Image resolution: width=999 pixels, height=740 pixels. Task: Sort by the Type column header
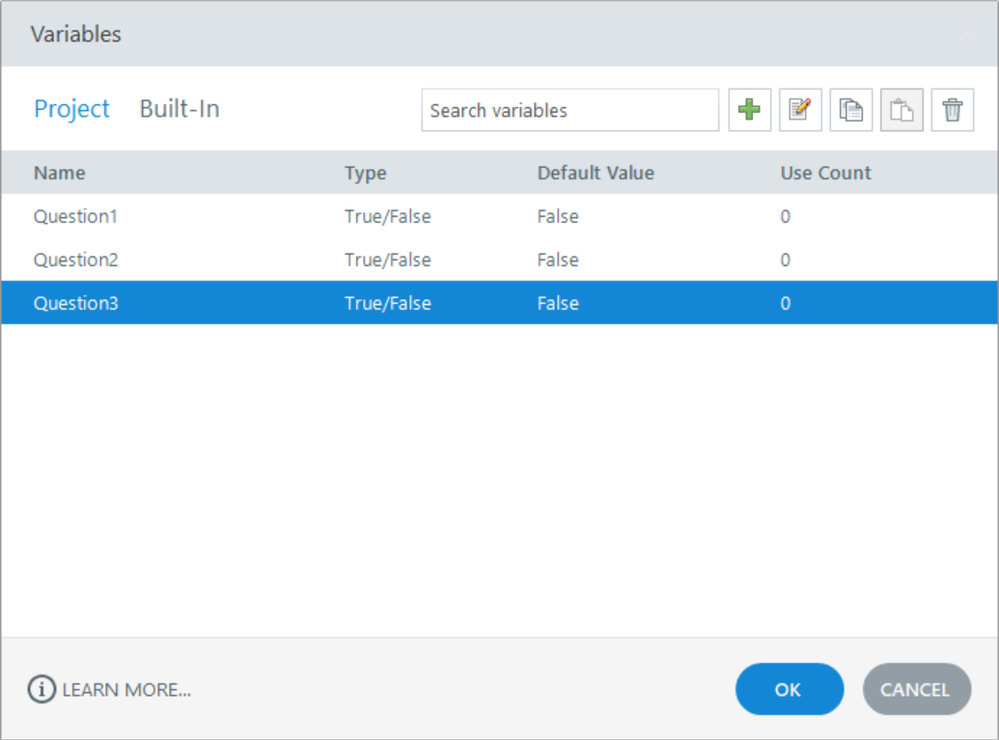coord(365,173)
